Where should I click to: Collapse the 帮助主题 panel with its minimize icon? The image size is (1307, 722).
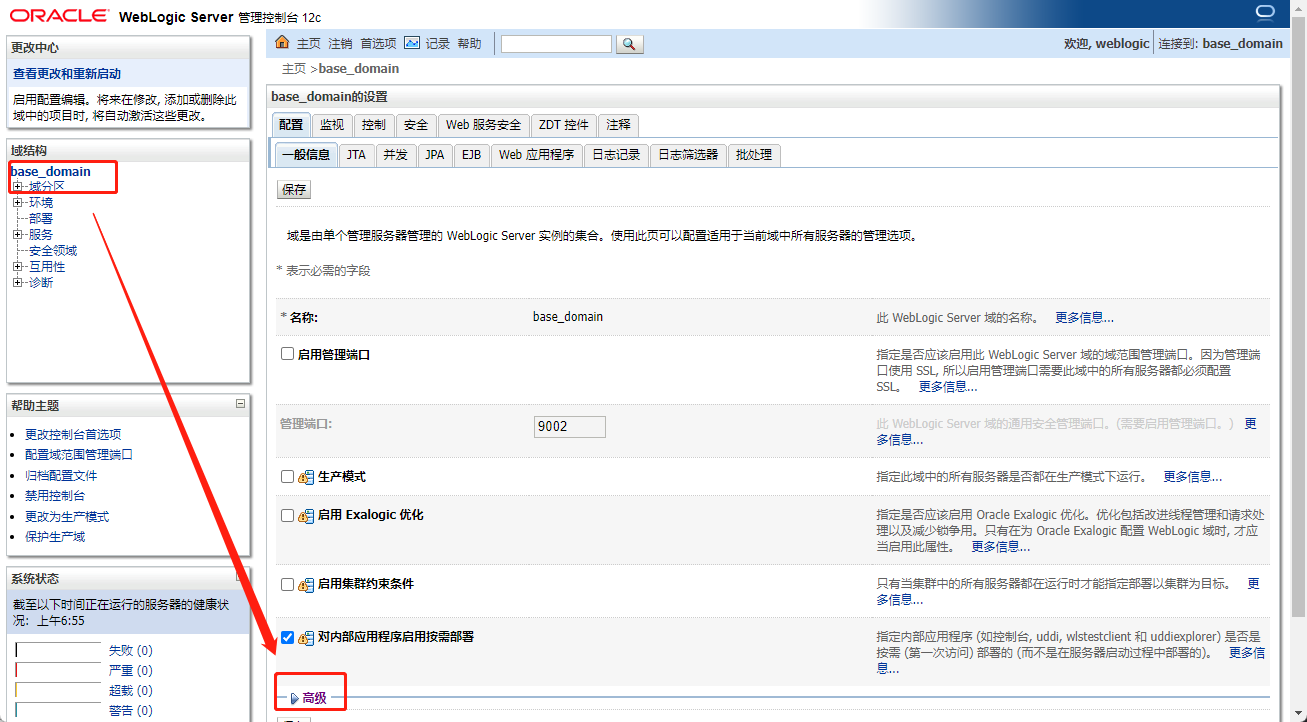(240, 404)
